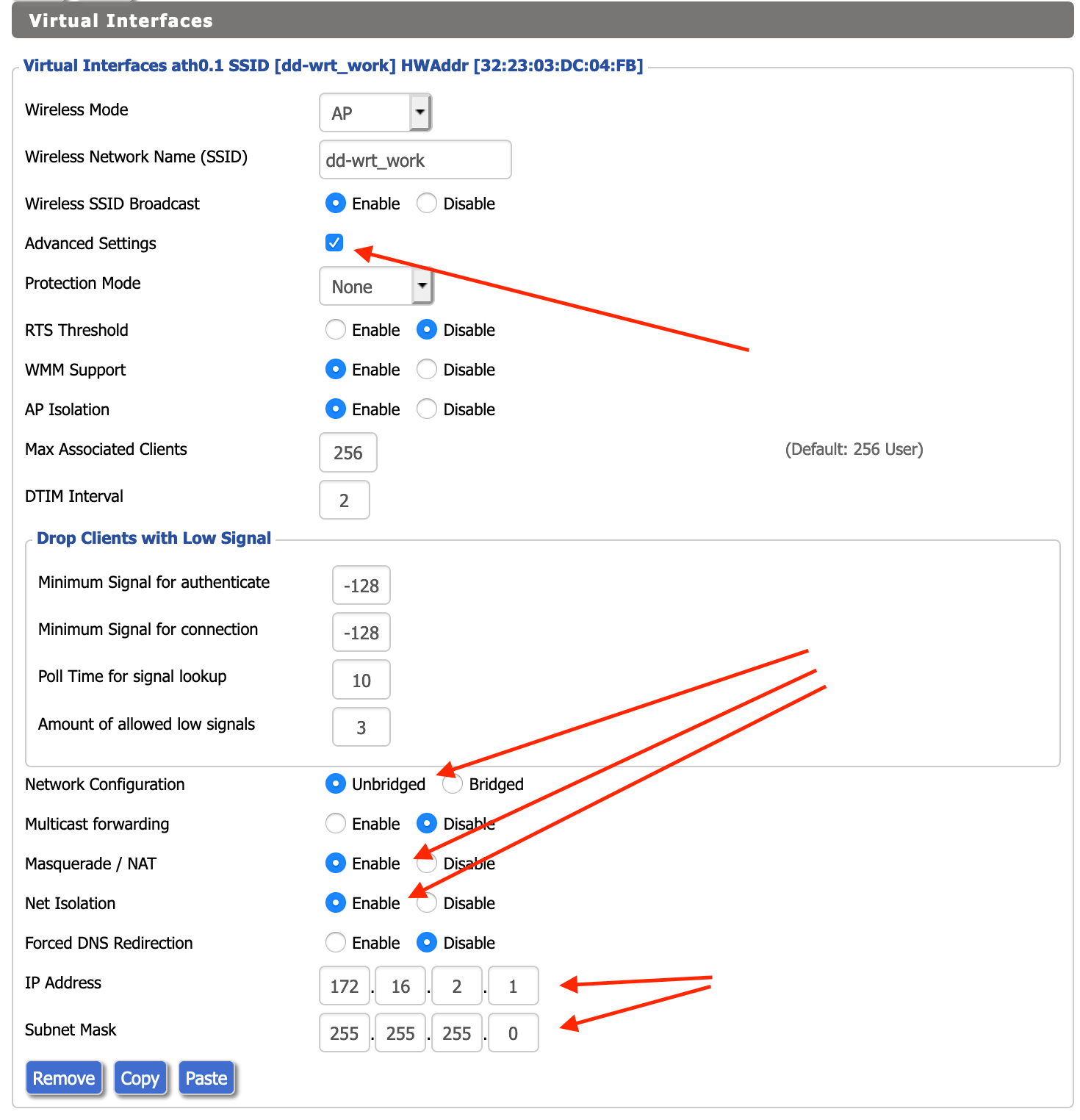
Task: Select Bridged network configuration
Action: click(452, 783)
